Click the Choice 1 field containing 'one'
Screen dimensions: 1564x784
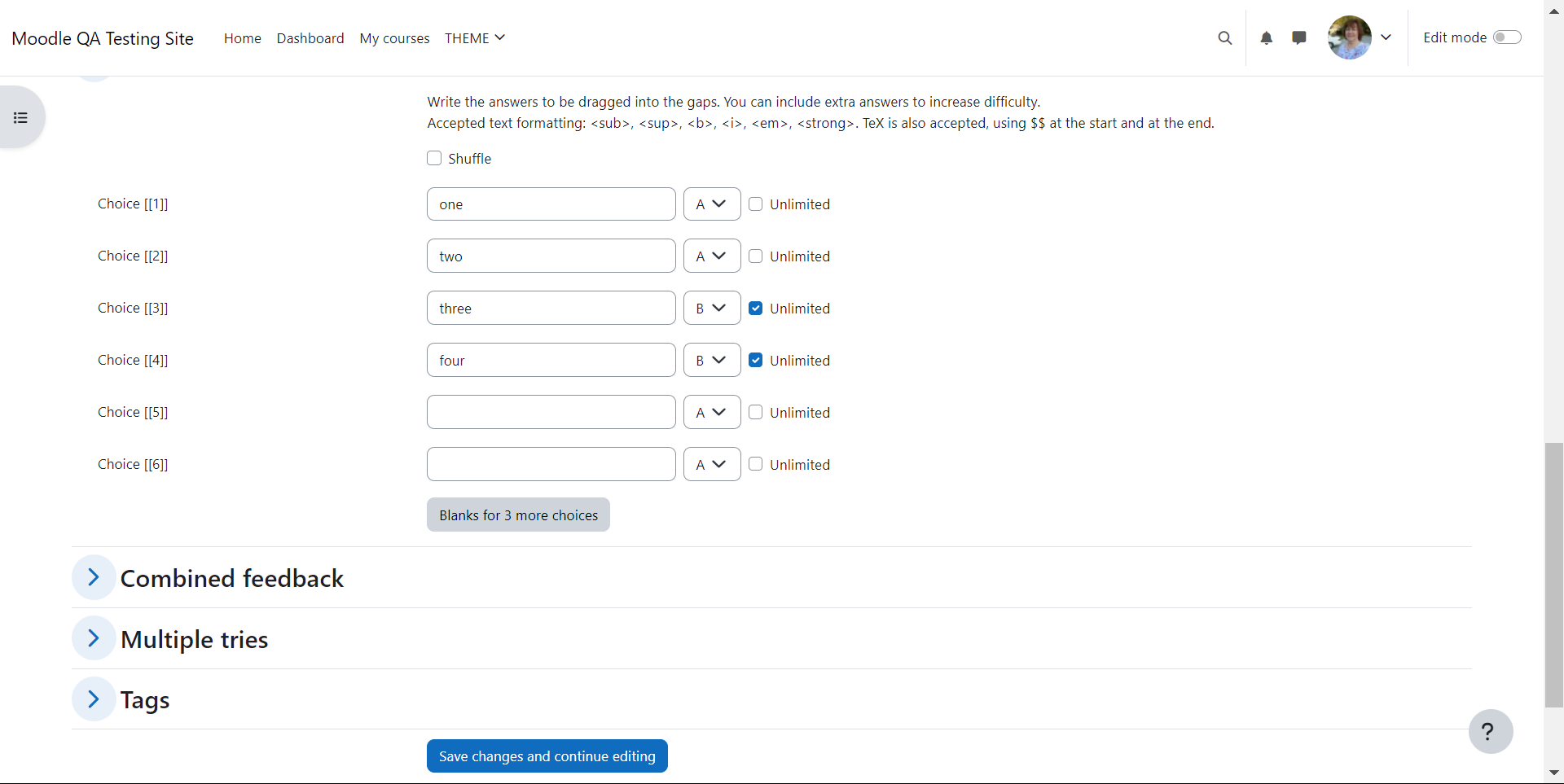(x=551, y=204)
